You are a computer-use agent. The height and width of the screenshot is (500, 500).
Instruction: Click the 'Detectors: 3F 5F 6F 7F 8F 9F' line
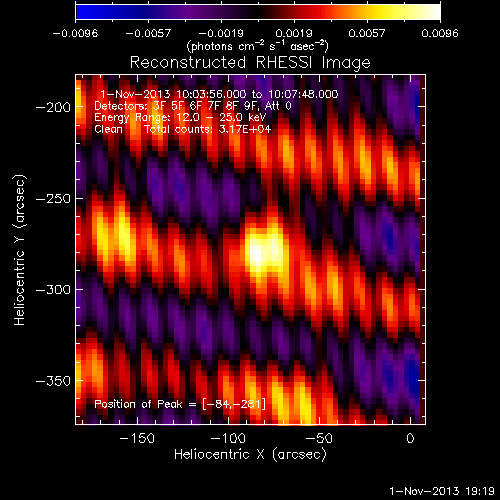[193, 106]
